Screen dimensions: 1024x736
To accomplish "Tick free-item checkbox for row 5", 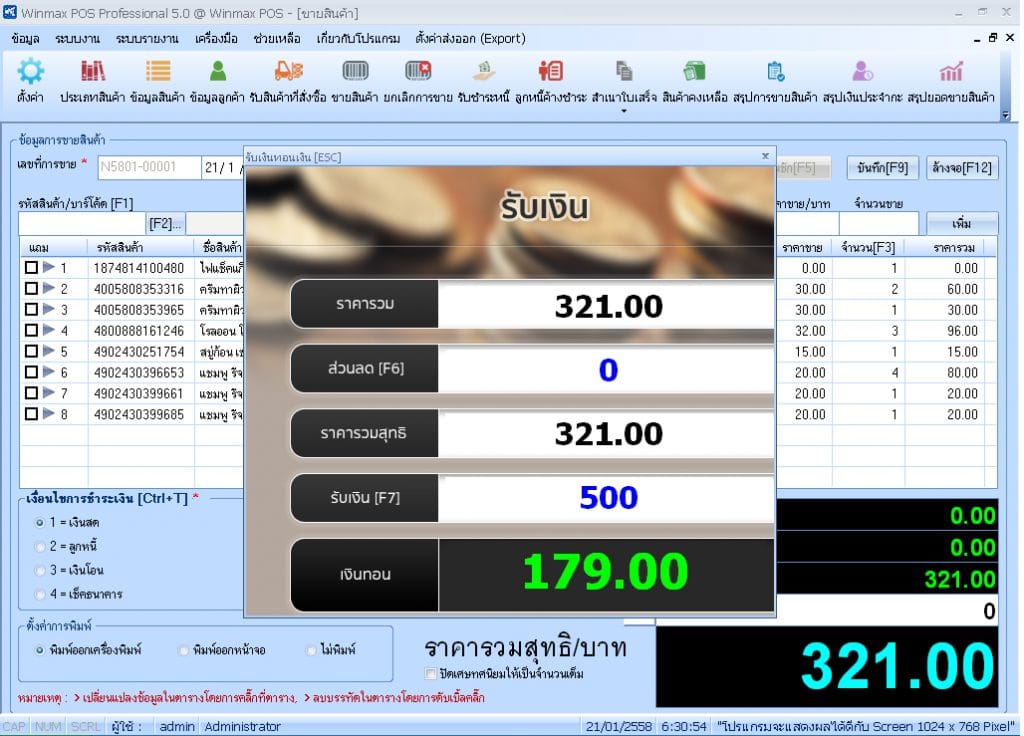I will pos(31,351).
